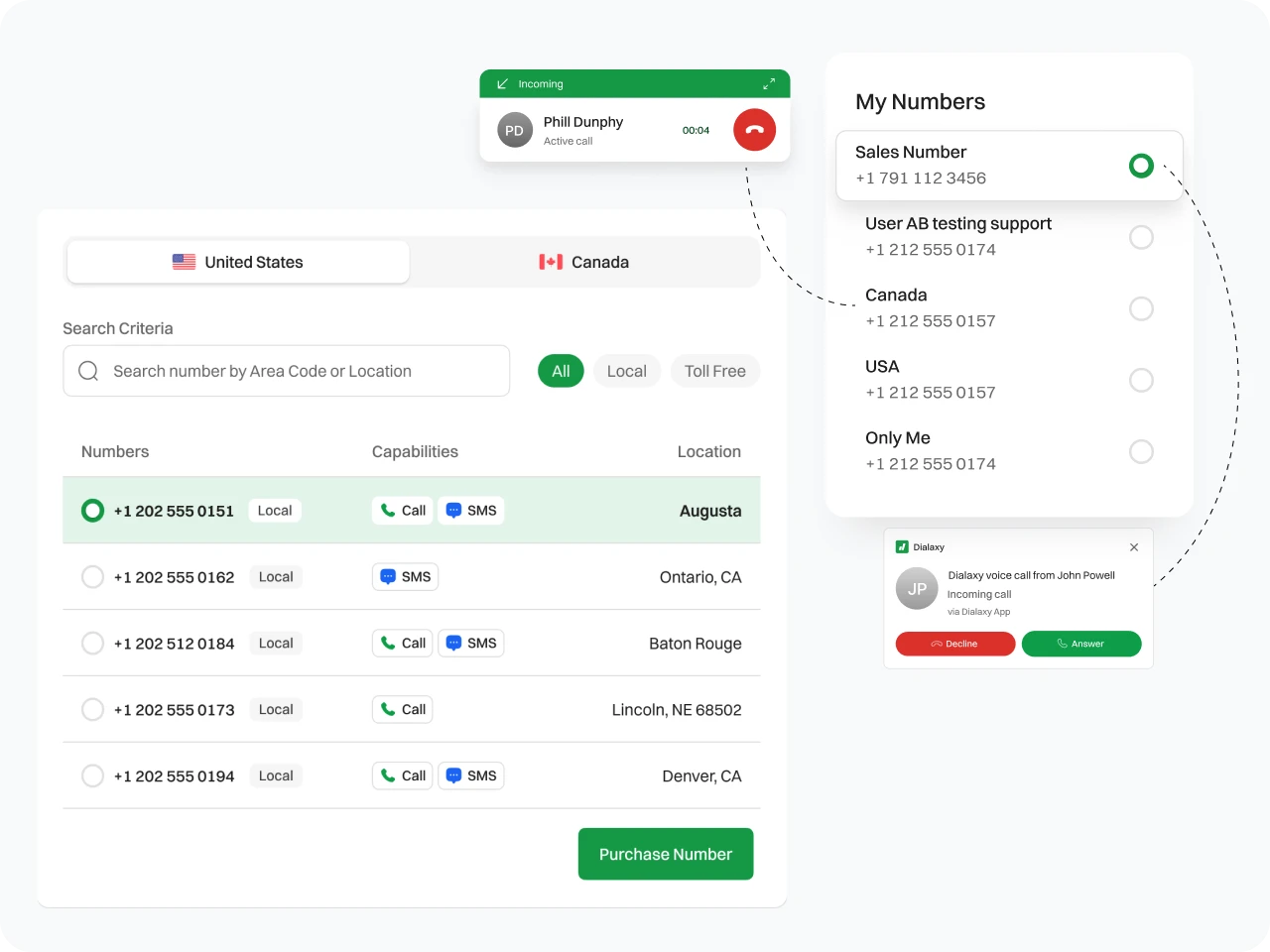The height and width of the screenshot is (952, 1270).
Task: Switch to the United States tab
Action: (238, 262)
